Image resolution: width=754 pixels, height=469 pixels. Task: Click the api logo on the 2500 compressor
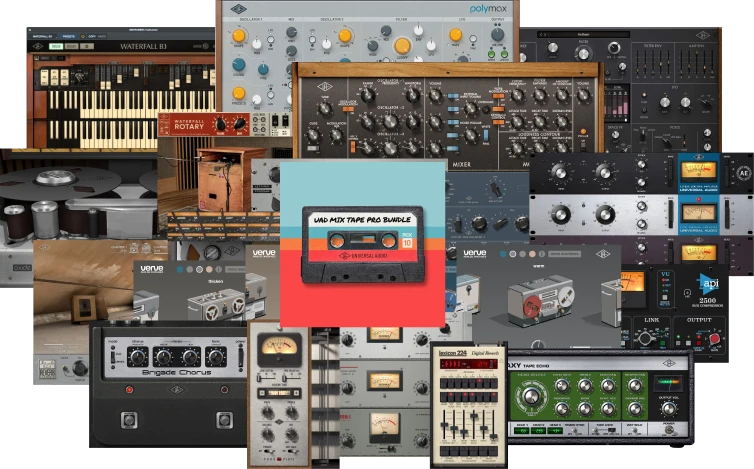(708, 283)
